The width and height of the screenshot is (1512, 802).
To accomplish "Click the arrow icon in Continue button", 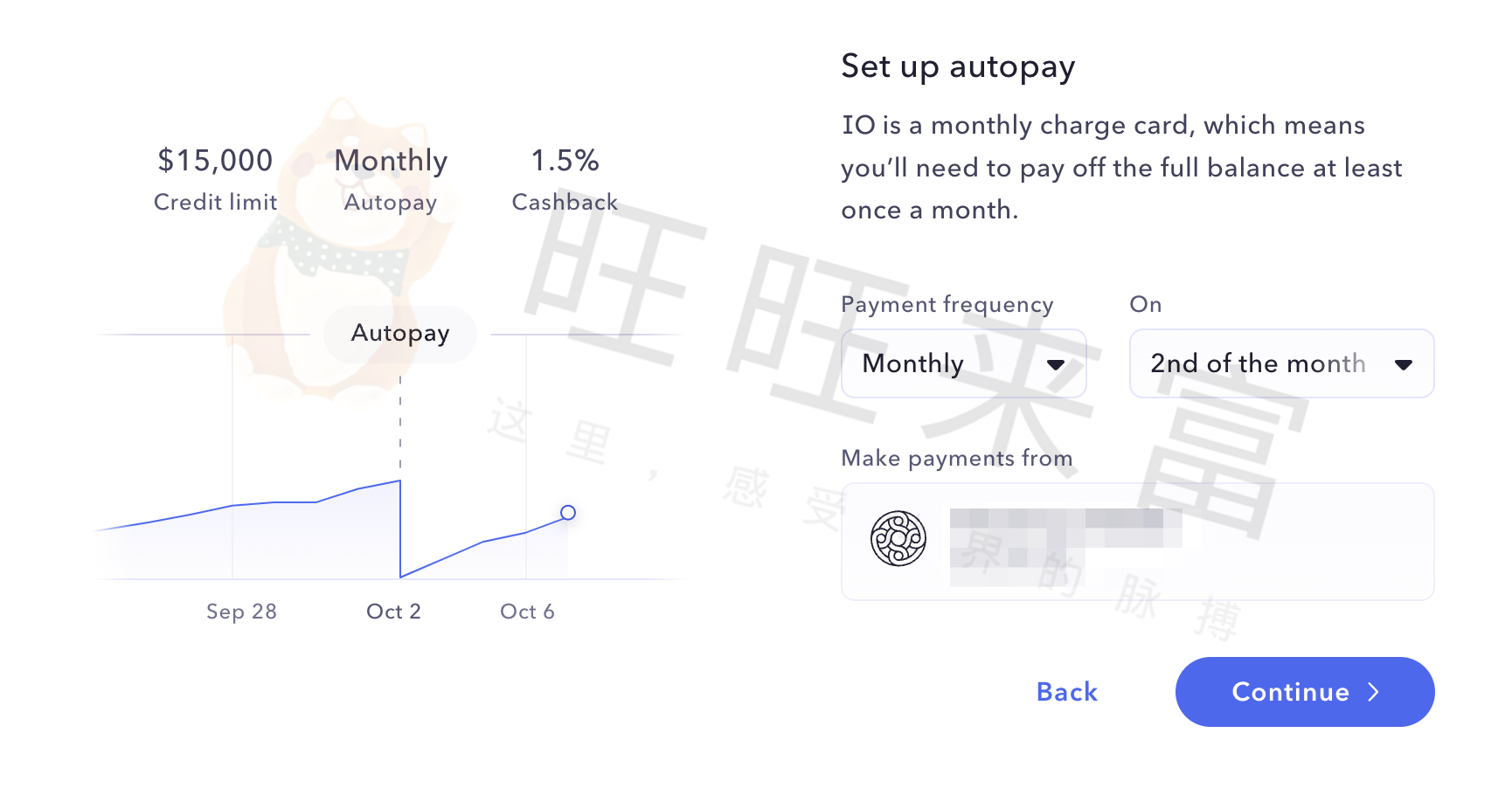I will [1374, 692].
